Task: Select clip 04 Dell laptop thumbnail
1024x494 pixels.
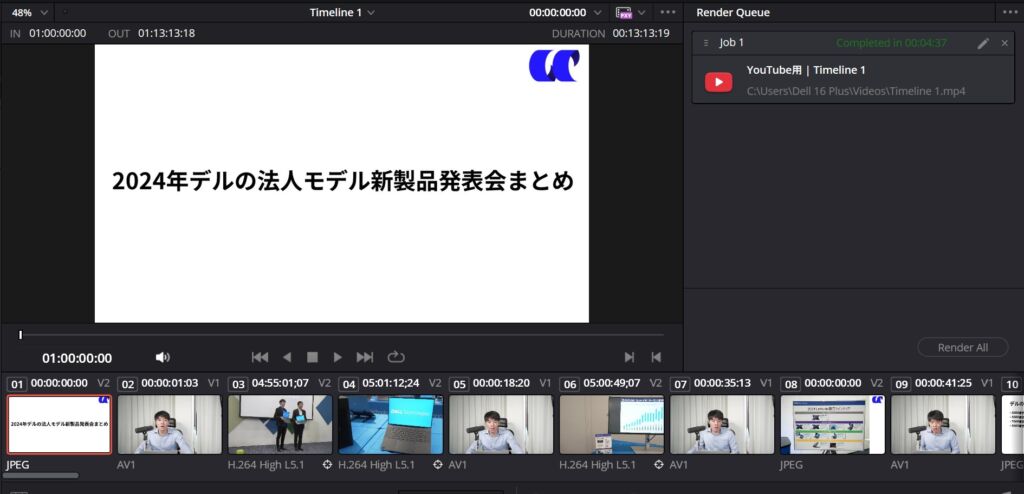Action: pyautogui.click(x=391, y=425)
